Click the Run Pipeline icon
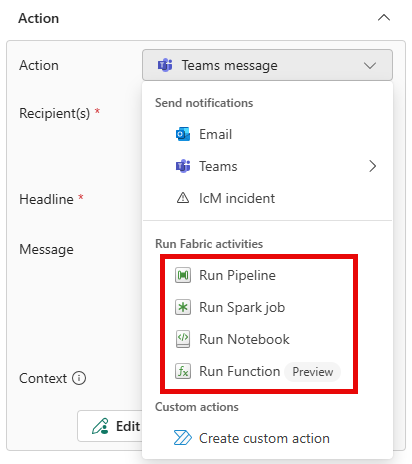 183,275
